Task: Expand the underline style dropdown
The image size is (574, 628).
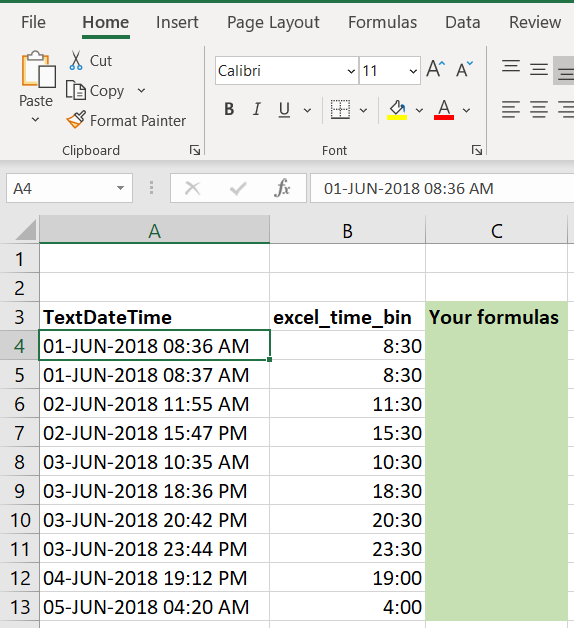Action: (307, 110)
